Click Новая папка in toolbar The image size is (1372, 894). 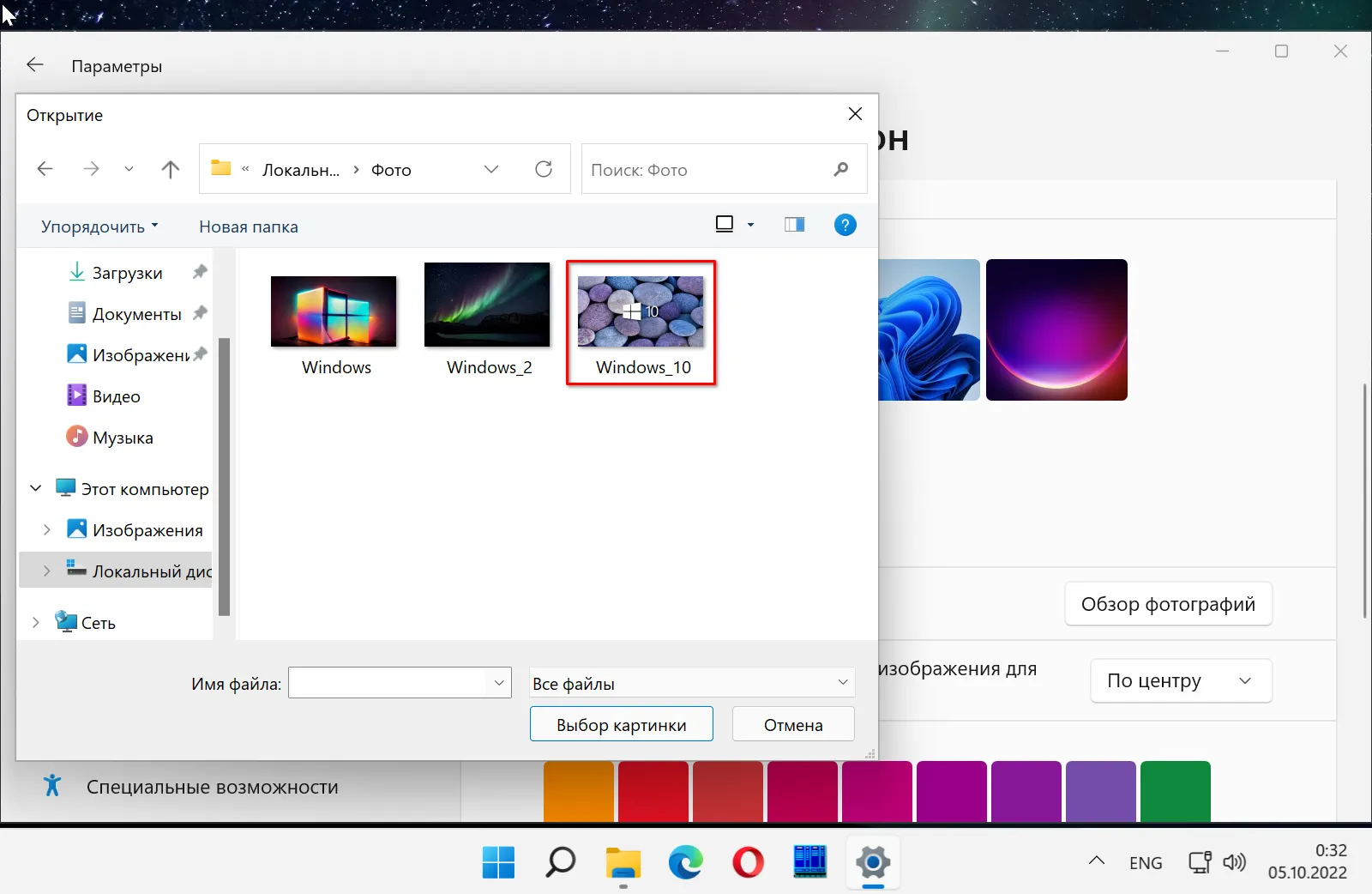[x=249, y=227]
